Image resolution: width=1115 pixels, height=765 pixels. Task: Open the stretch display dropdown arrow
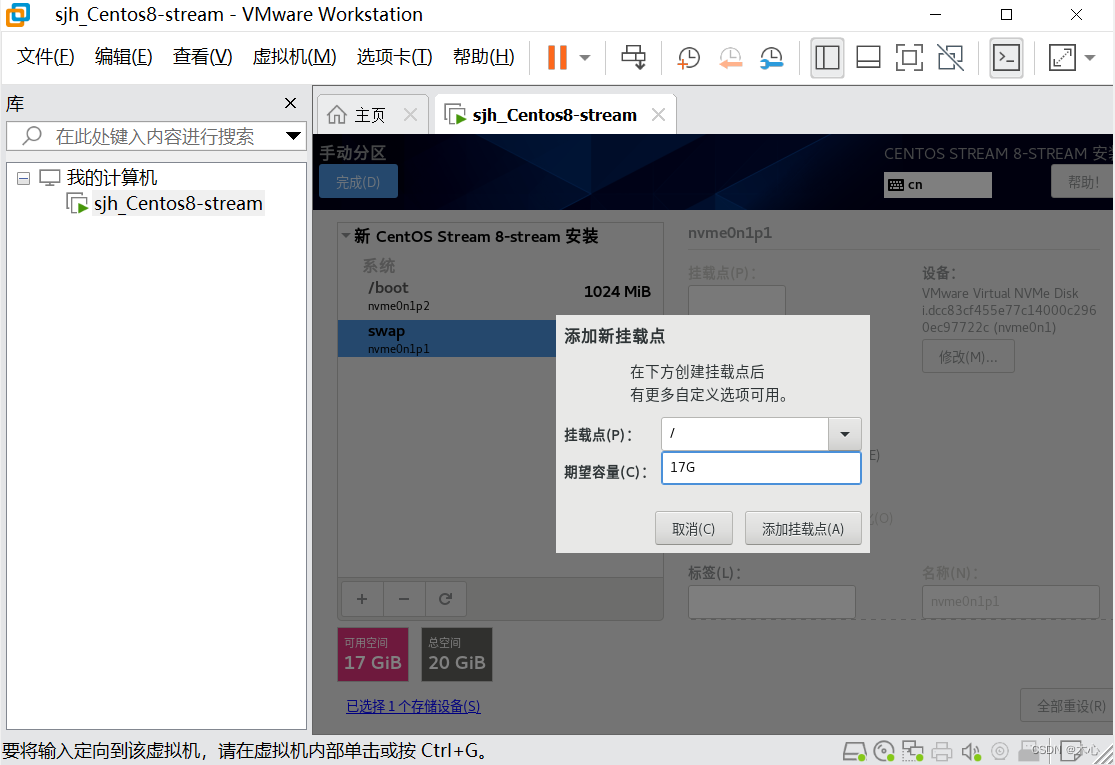coord(1089,58)
